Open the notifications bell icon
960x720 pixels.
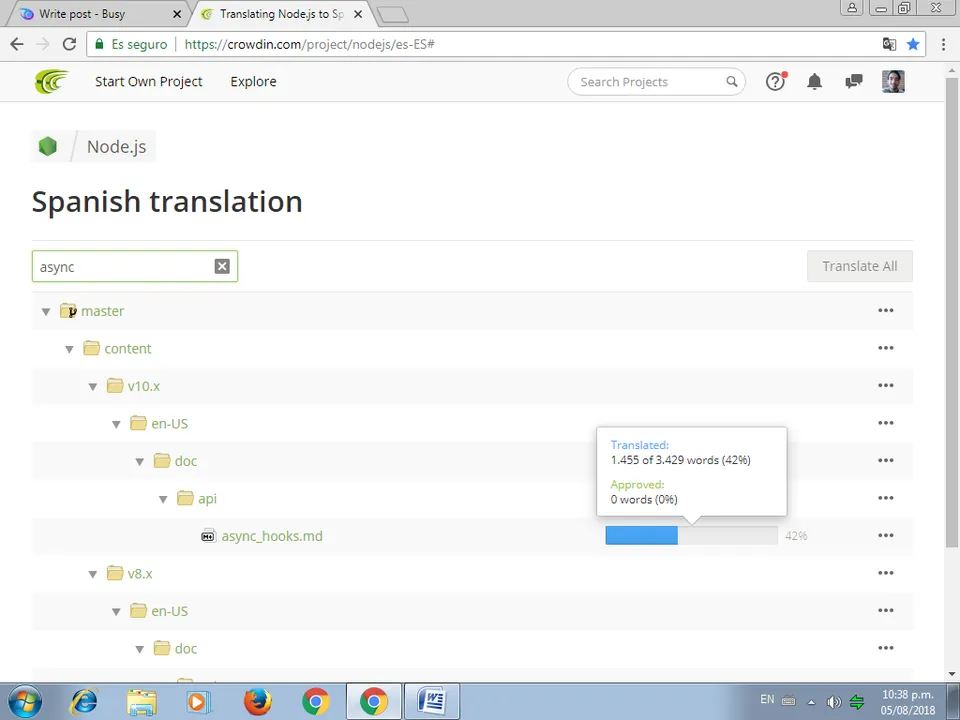tap(814, 81)
